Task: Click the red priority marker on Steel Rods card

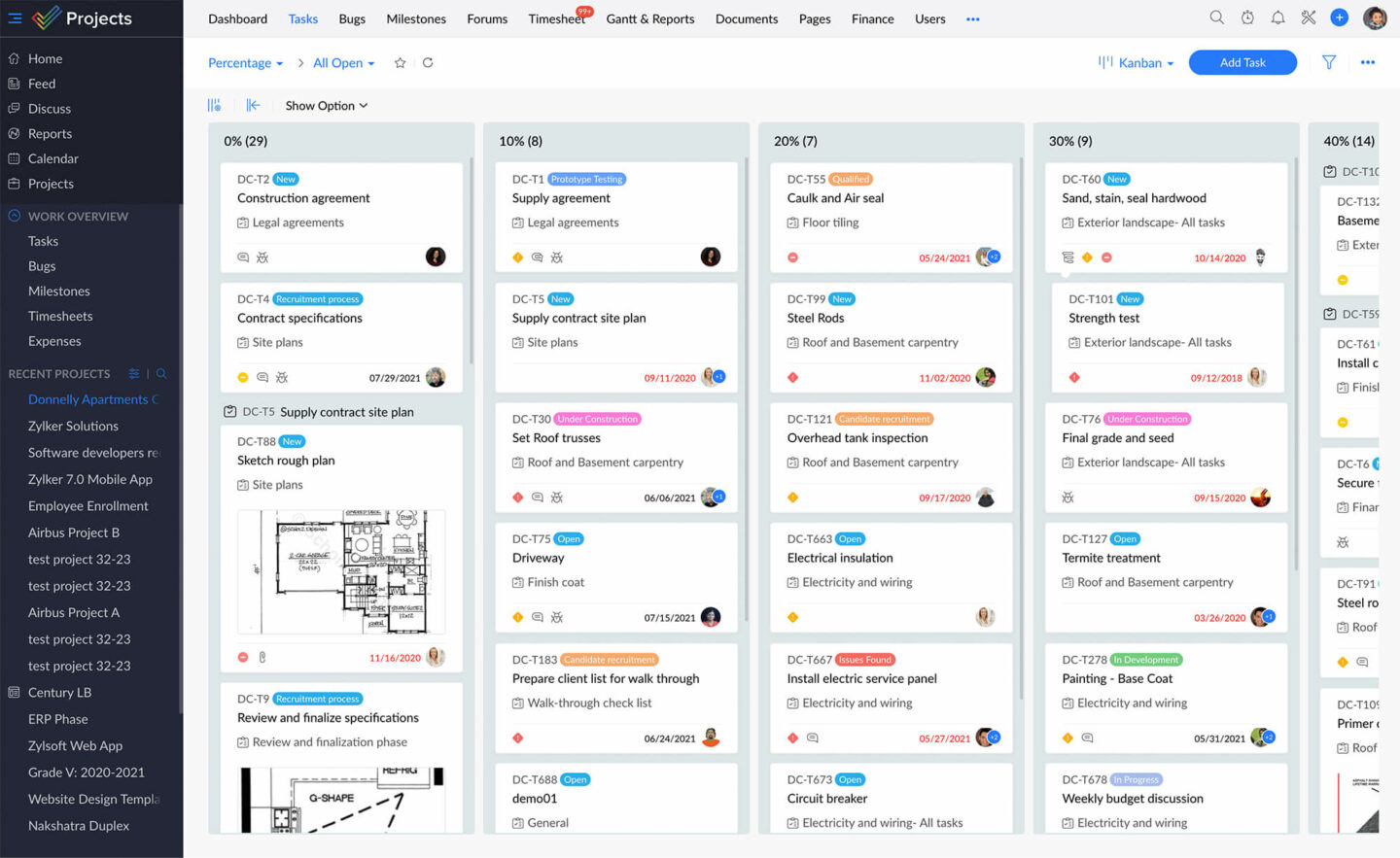Action: [792, 377]
